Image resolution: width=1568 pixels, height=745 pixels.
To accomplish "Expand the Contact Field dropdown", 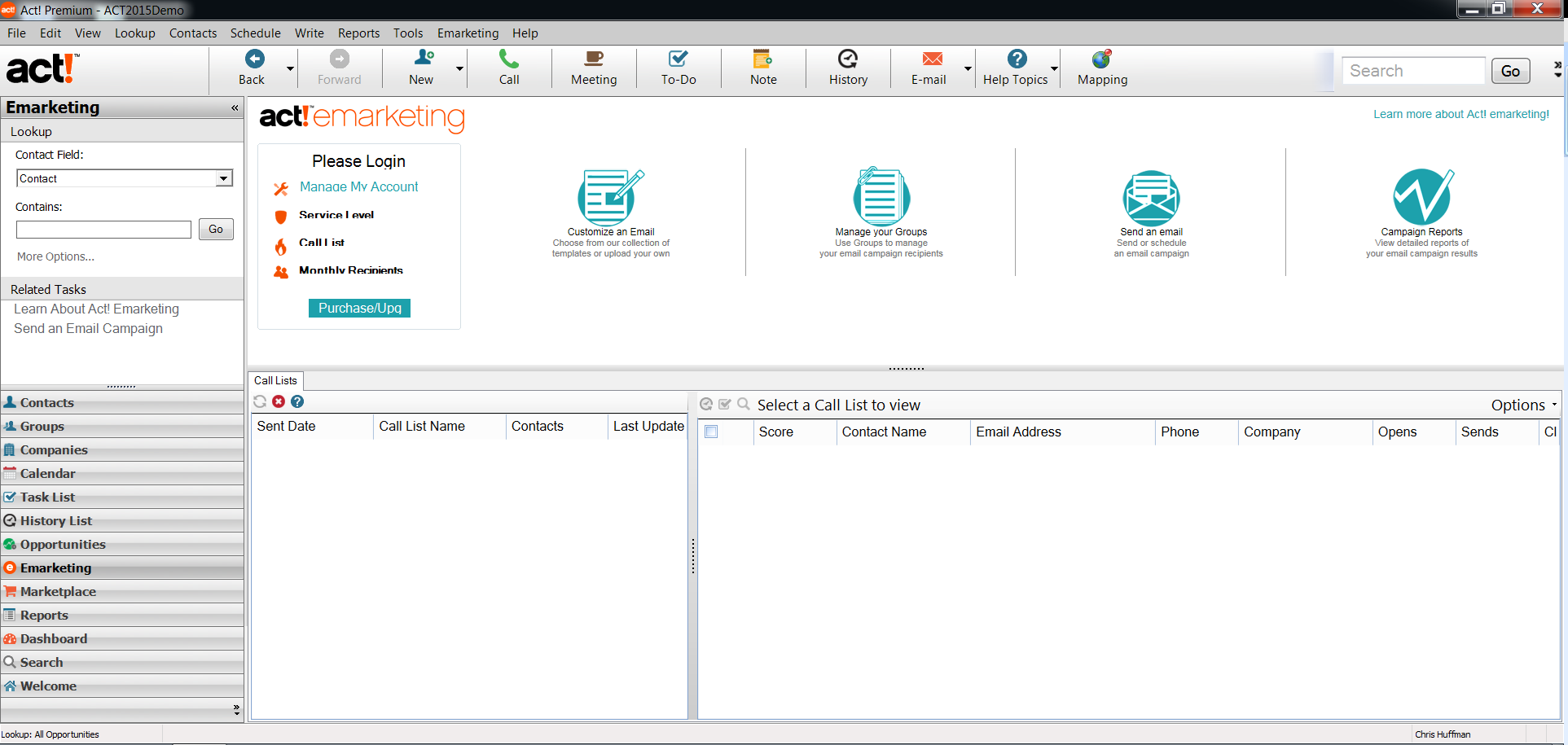I will coord(224,178).
